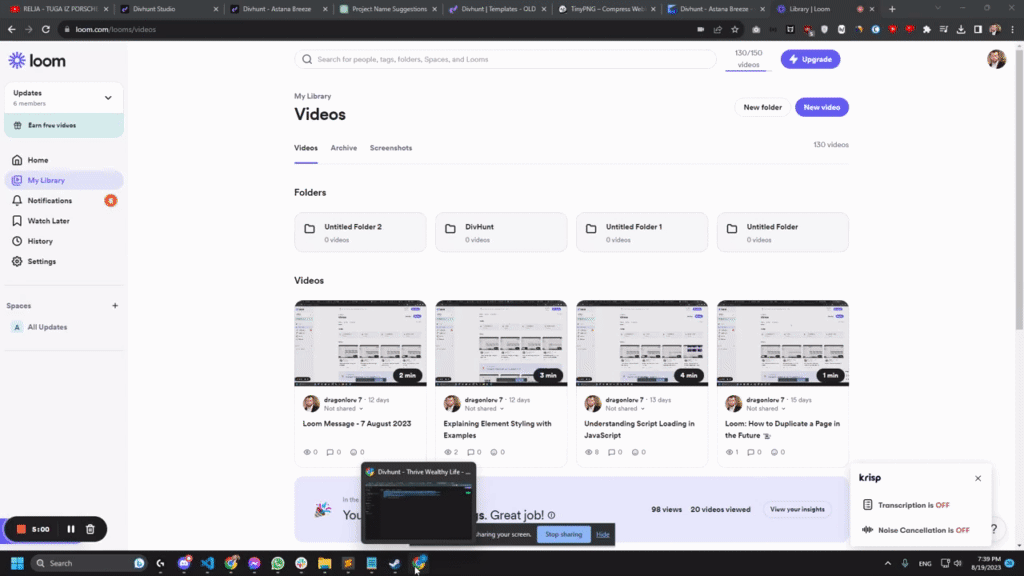Click the Great job info icon
The width and height of the screenshot is (1024, 576).
(x=551, y=515)
